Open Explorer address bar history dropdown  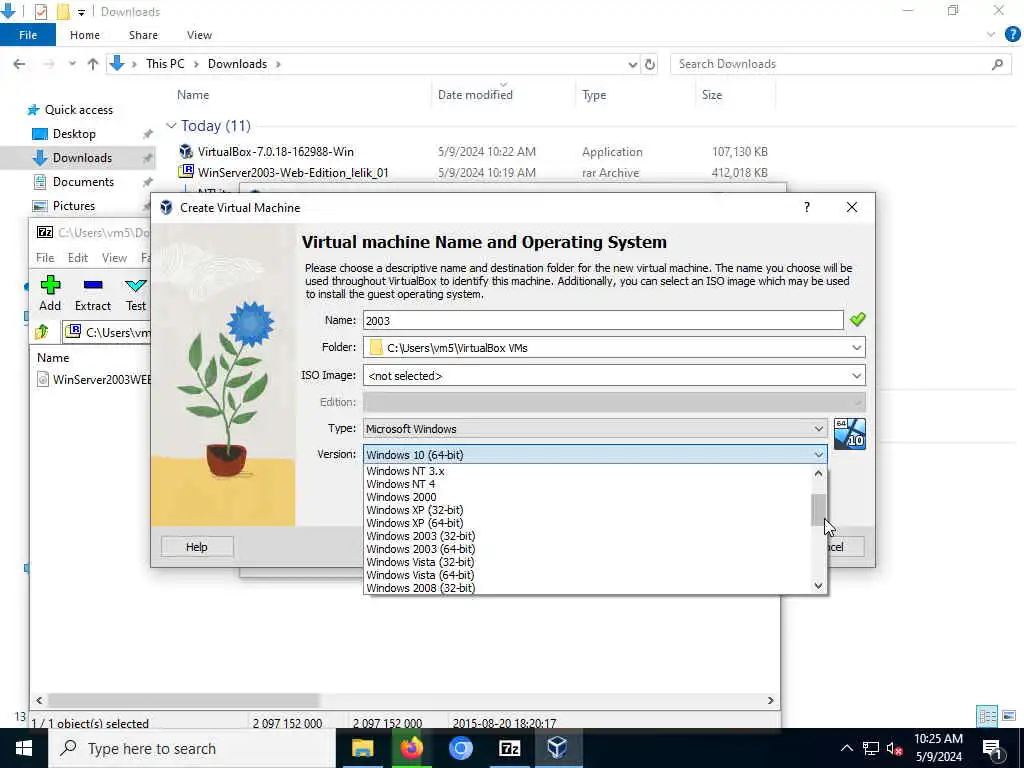(632, 64)
